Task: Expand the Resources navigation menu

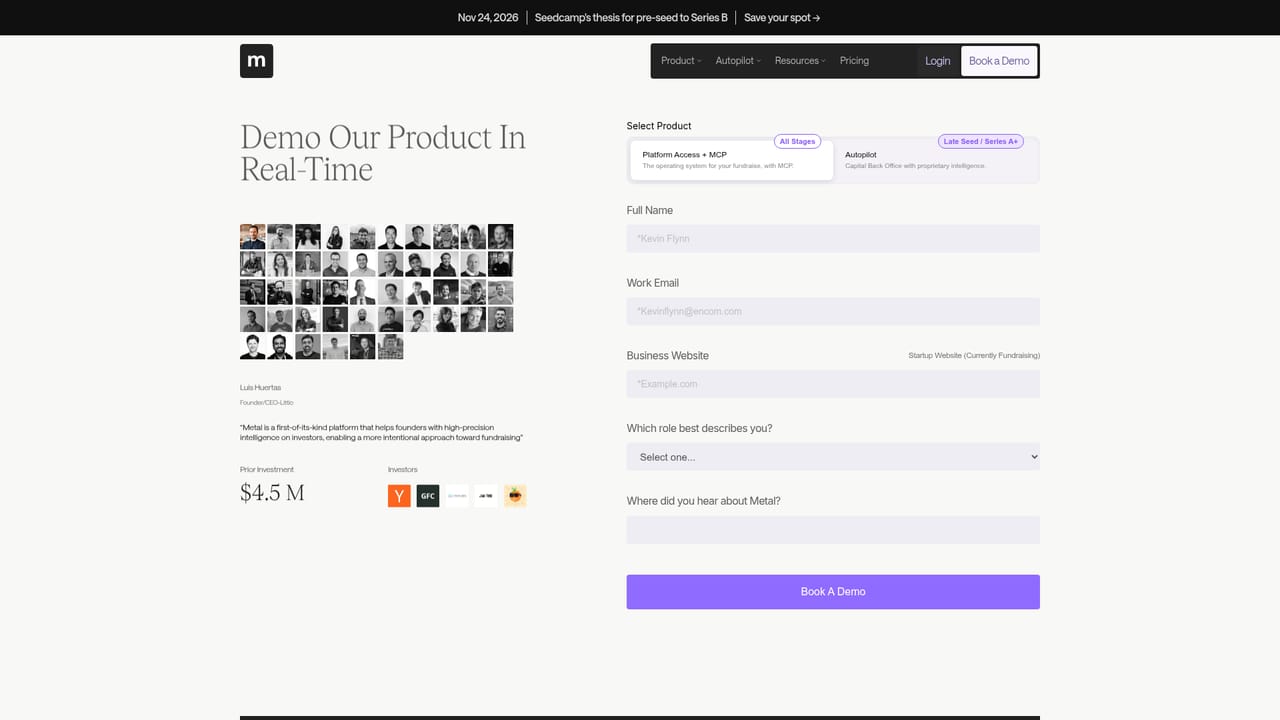Action: click(x=800, y=61)
